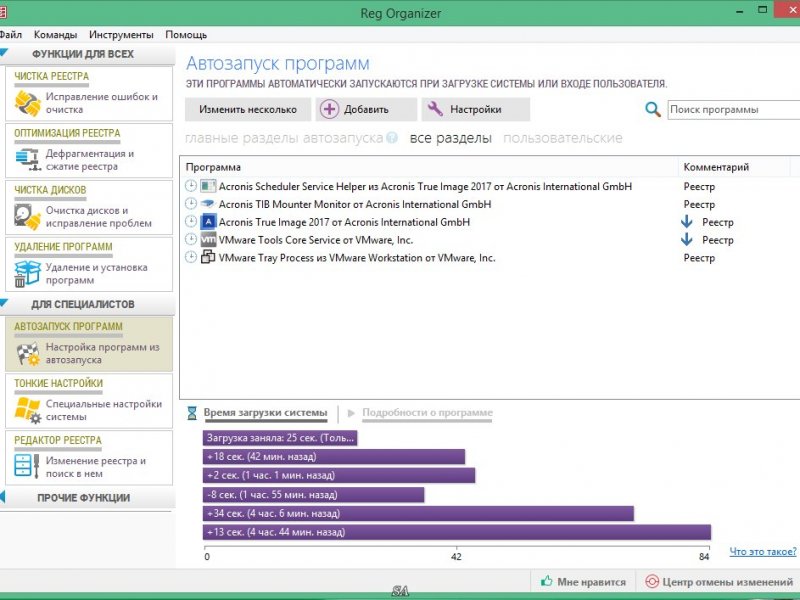The height and width of the screenshot is (600, 800).
Task: Select row text 'VMware Tray Process из VMware Workstation'
Action: tap(320, 258)
